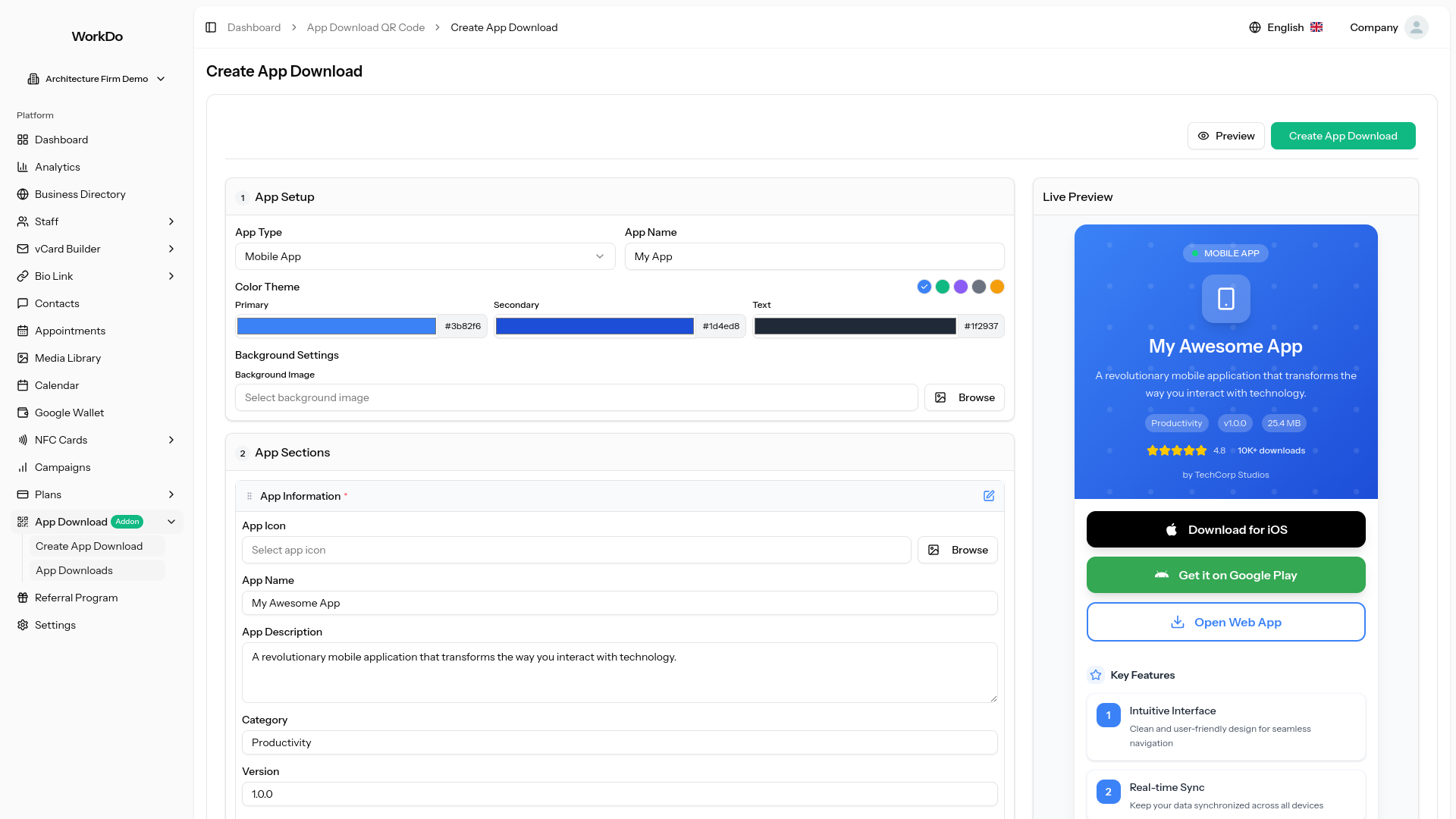Click the green Create App Download button
1456x819 pixels.
(1342, 136)
